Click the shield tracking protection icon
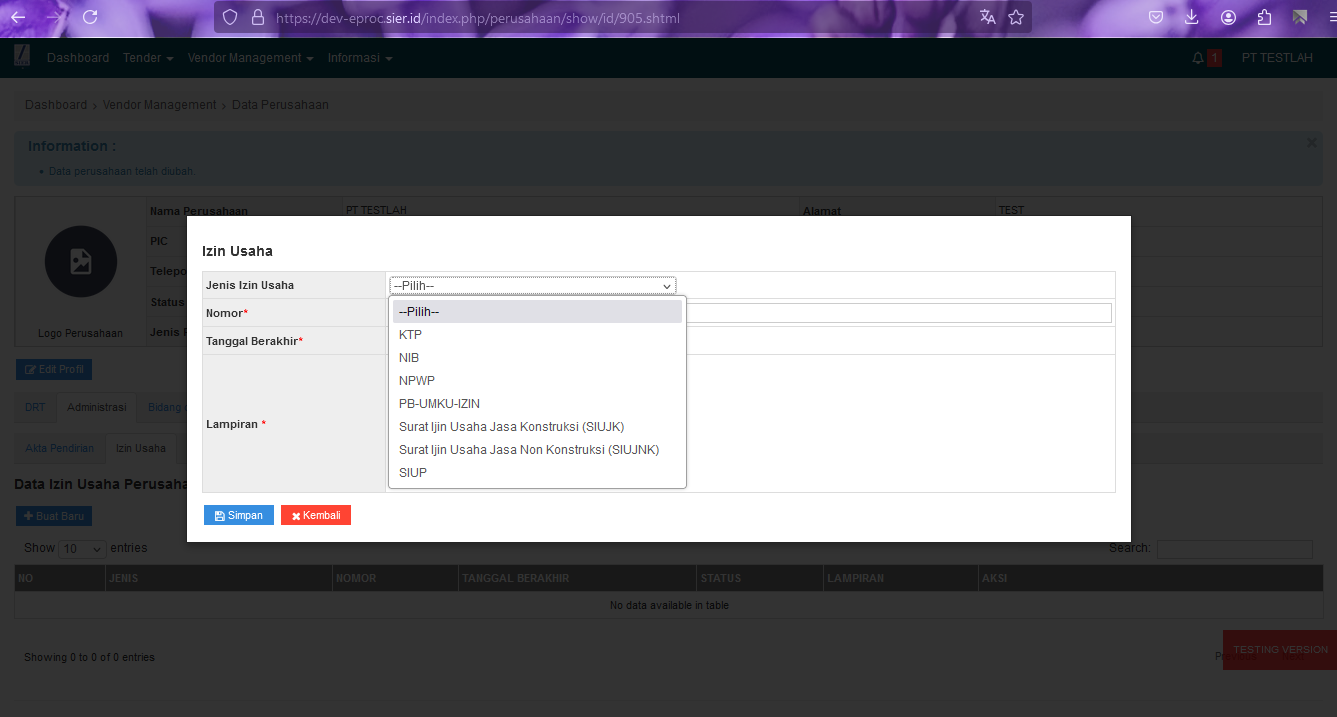The width and height of the screenshot is (1337, 717). (230, 17)
